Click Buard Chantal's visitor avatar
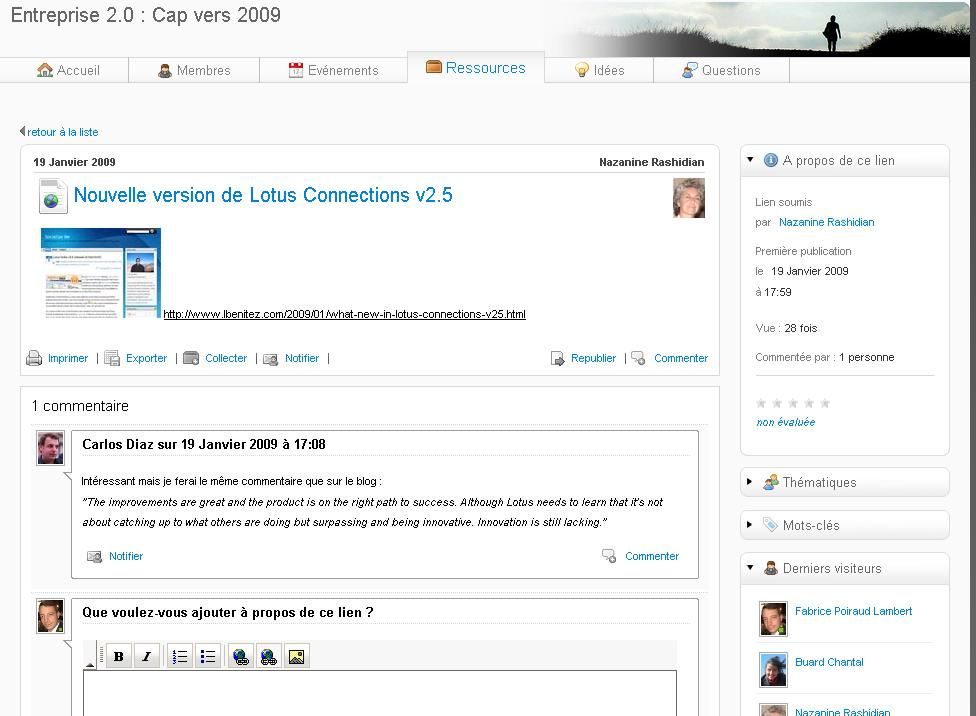This screenshot has width=976, height=716. [x=773, y=670]
